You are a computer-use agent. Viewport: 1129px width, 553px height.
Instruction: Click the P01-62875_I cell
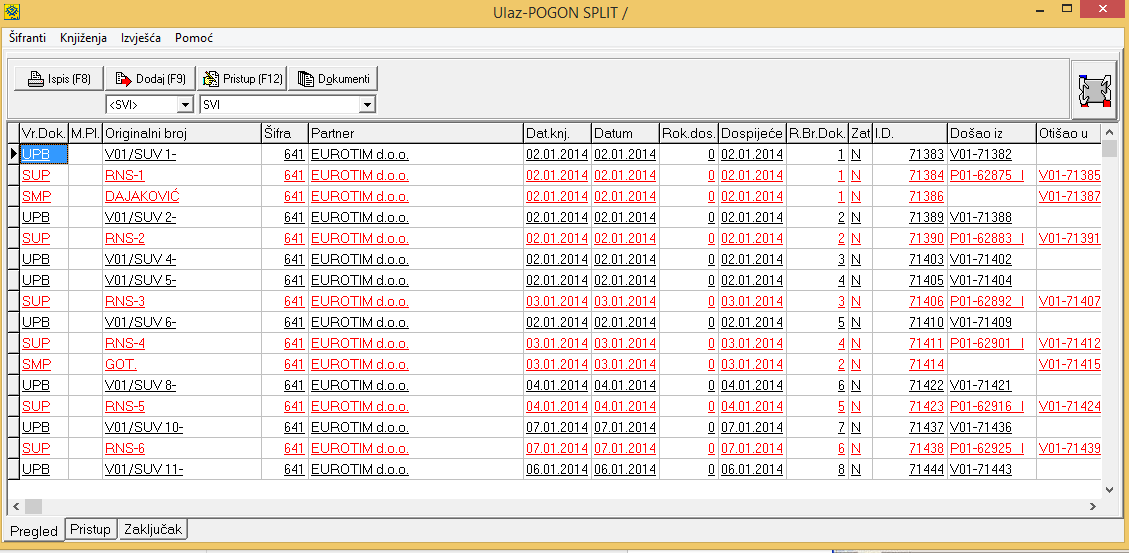click(x=991, y=175)
